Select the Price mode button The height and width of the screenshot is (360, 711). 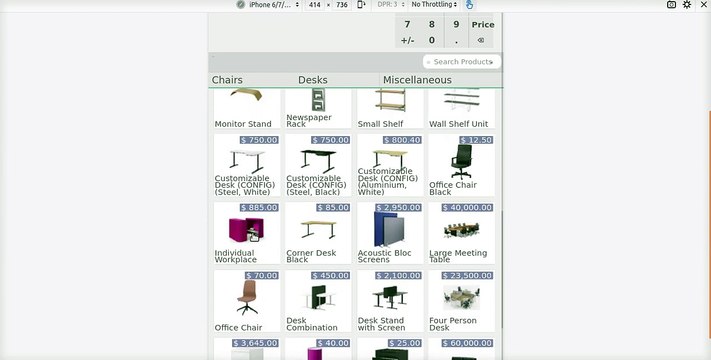pyautogui.click(x=482, y=24)
